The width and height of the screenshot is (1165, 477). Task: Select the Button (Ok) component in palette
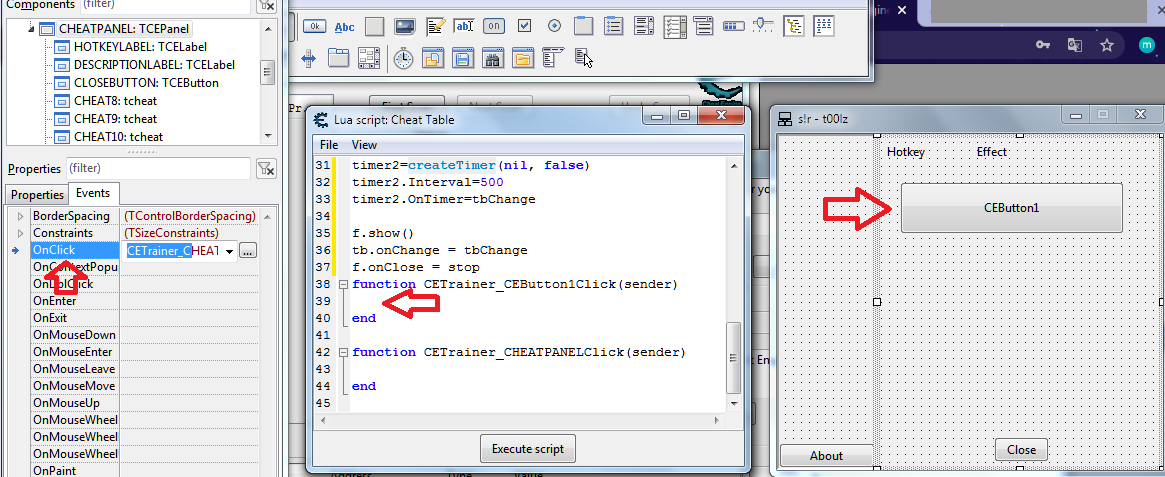click(314, 26)
